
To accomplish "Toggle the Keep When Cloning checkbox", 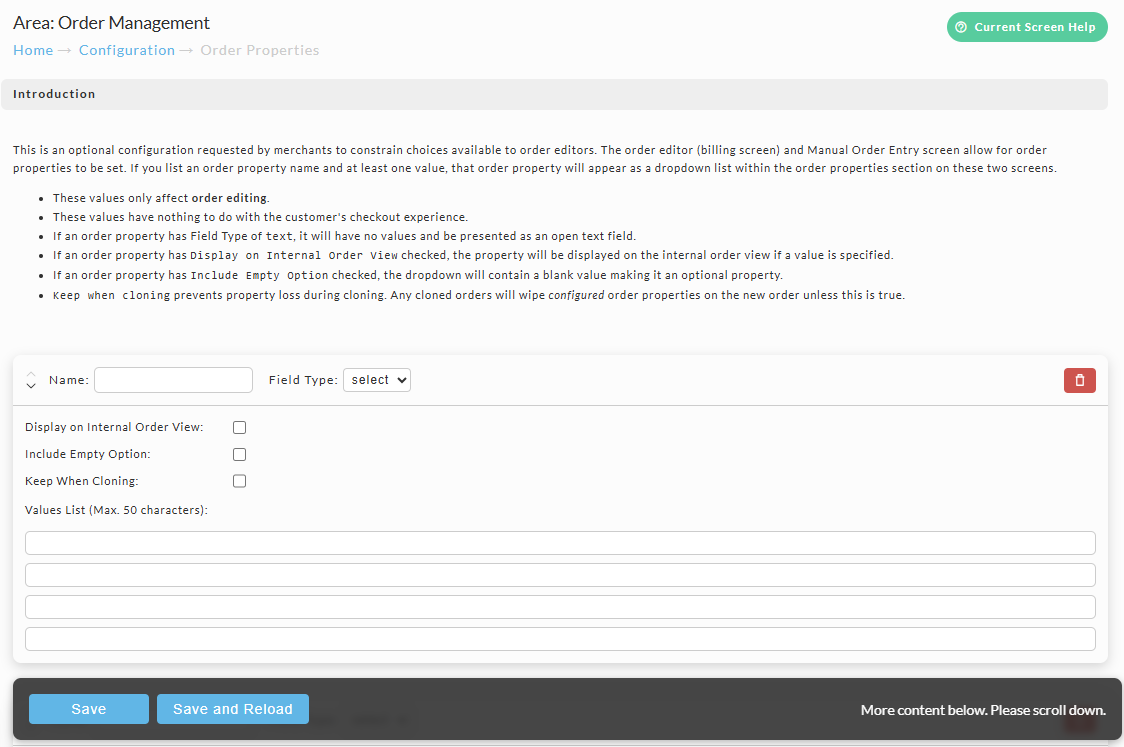I will click(x=239, y=481).
